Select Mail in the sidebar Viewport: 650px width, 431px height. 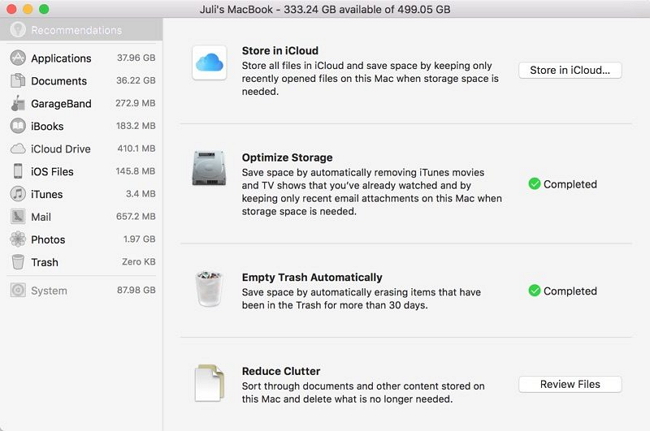coord(81,216)
